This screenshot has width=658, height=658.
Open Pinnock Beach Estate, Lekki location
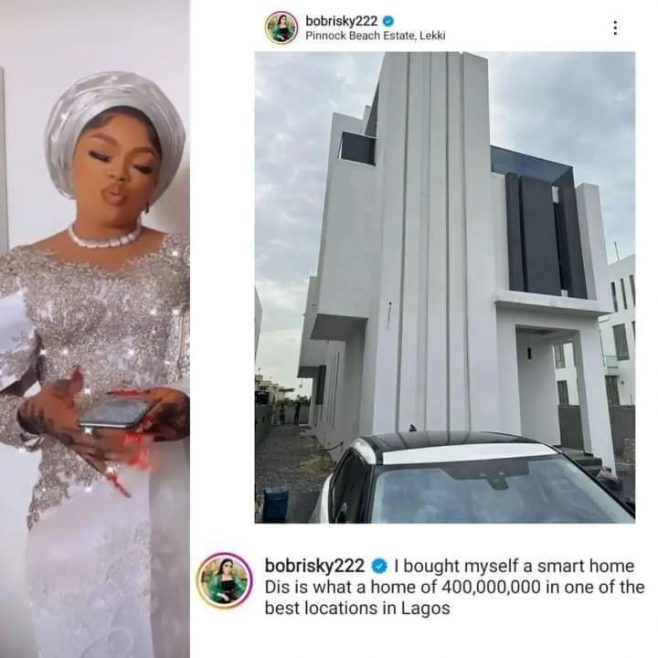coord(375,36)
